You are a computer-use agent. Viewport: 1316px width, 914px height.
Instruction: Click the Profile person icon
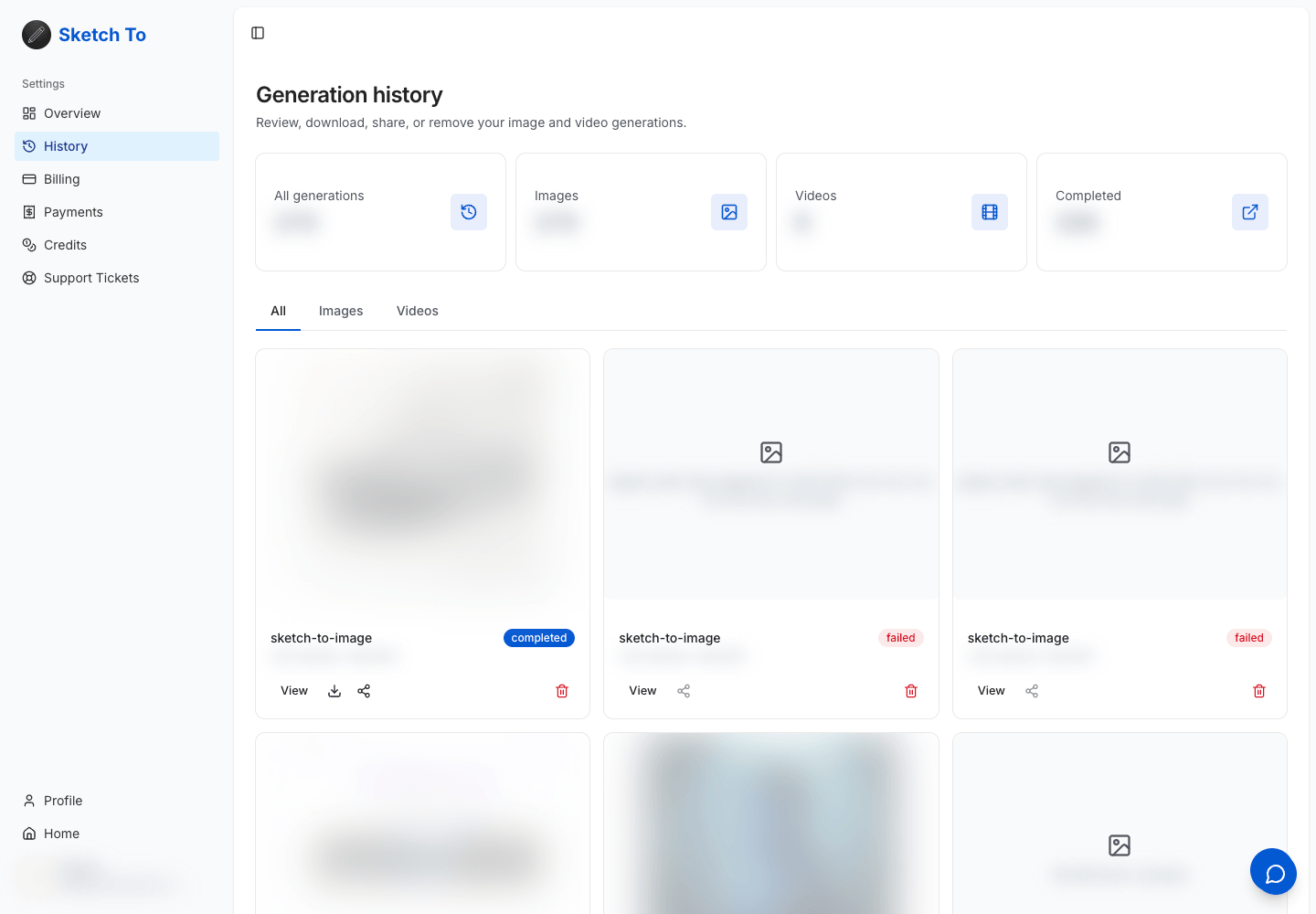tap(29, 801)
